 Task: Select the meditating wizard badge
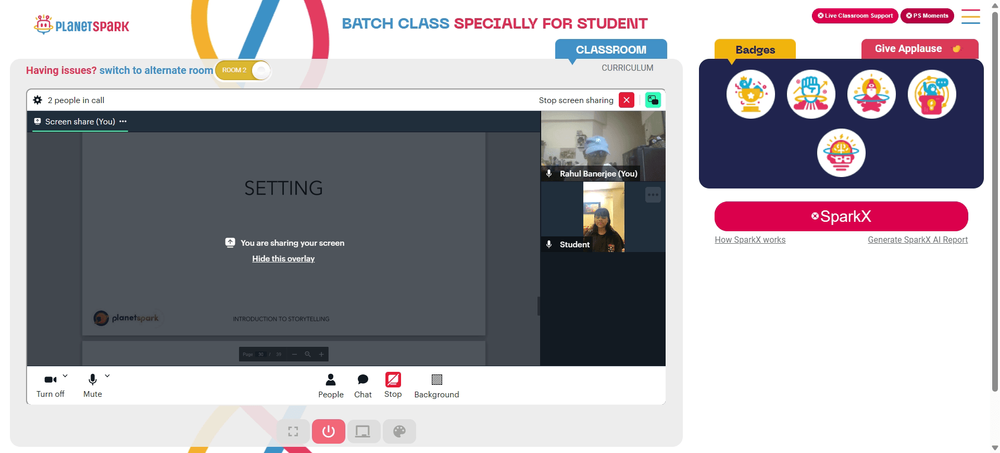[871, 94]
